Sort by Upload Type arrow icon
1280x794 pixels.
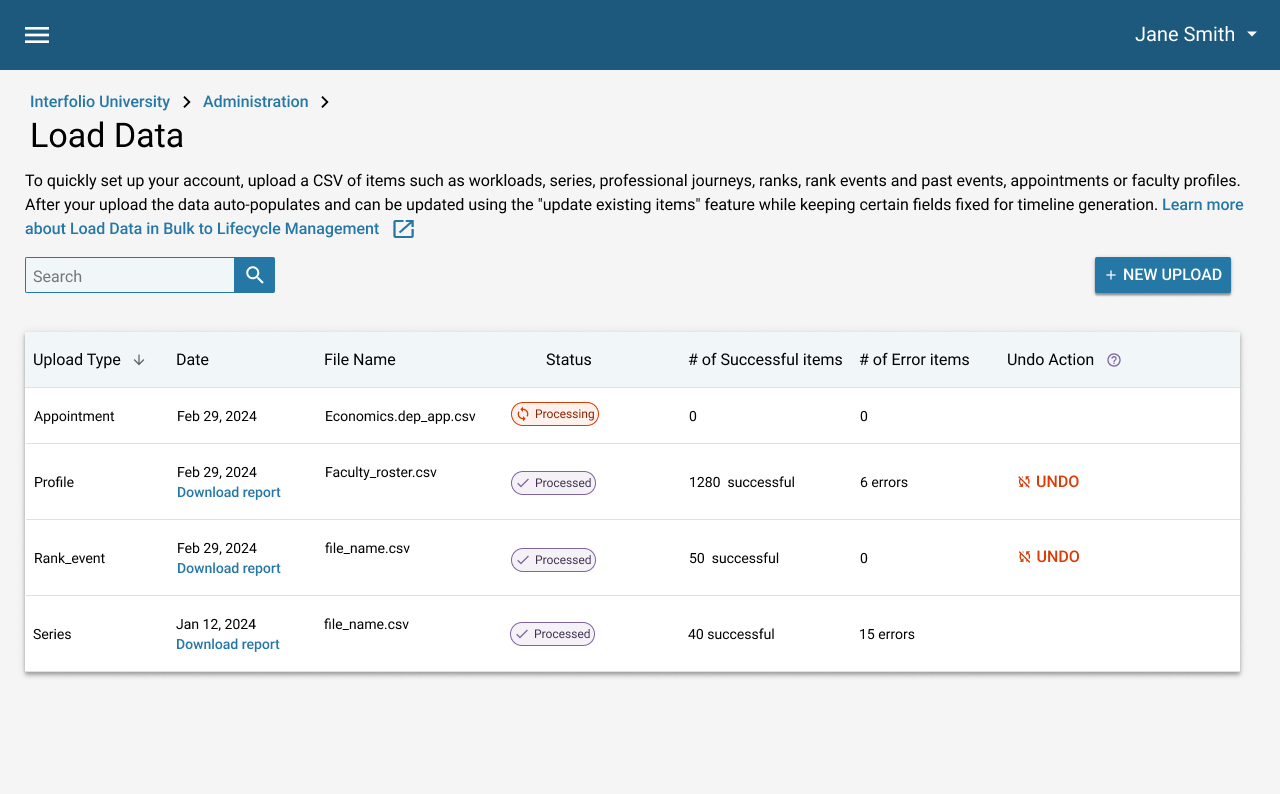[139, 360]
